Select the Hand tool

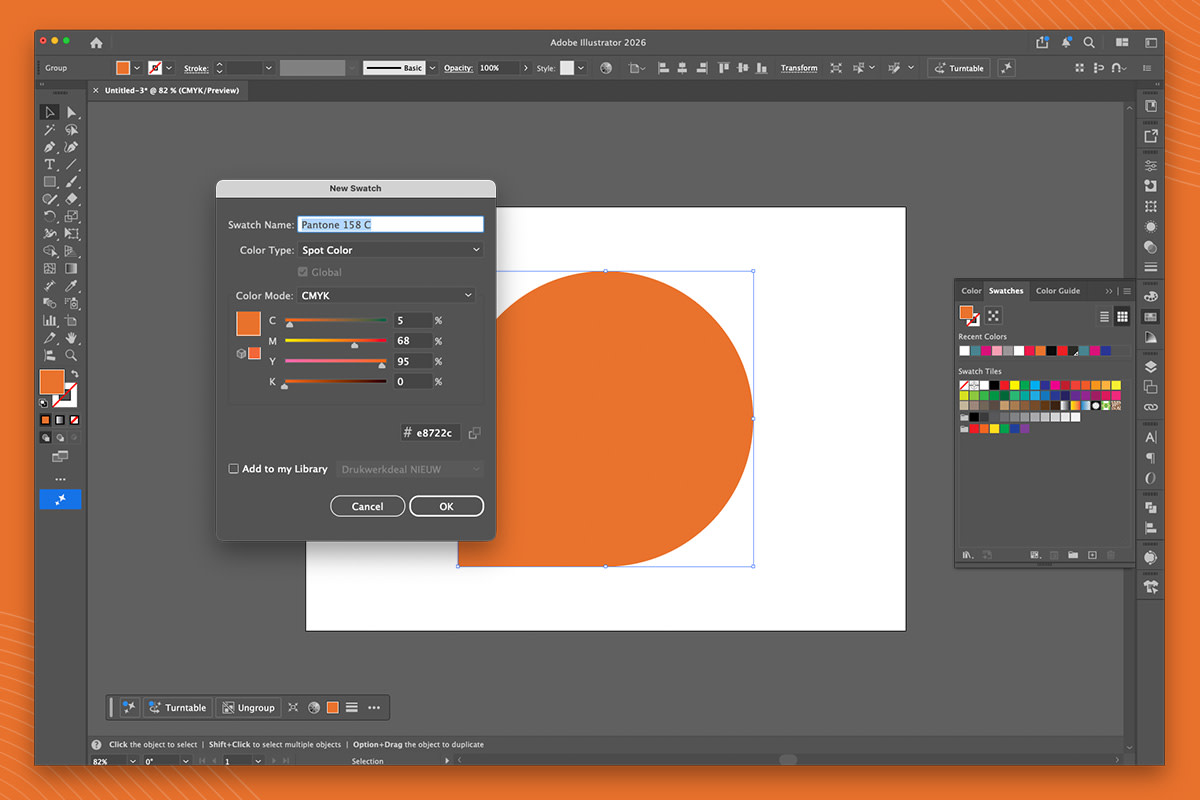(x=71, y=338)
